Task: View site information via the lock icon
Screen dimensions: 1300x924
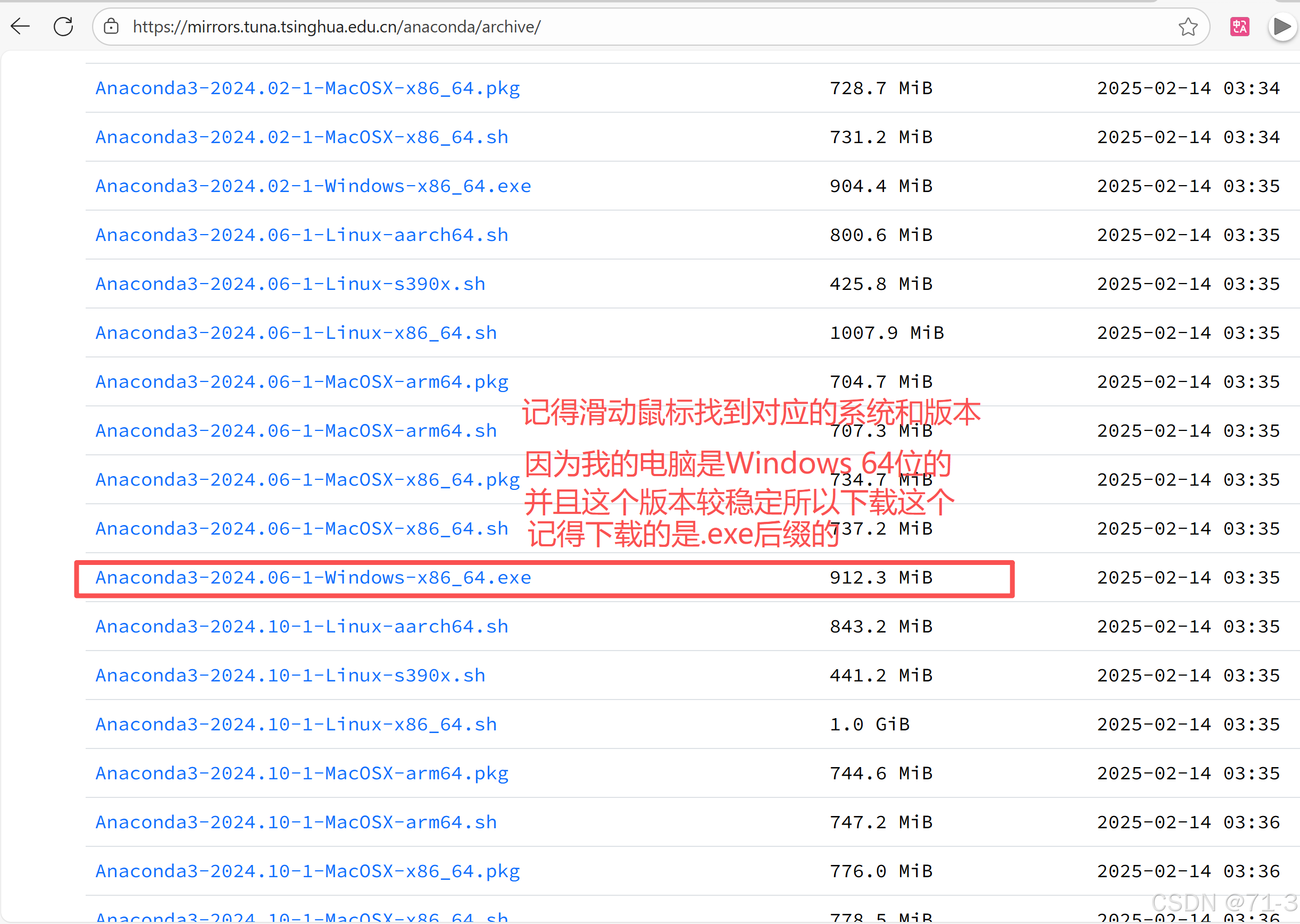Action: [x=112, y=26]
